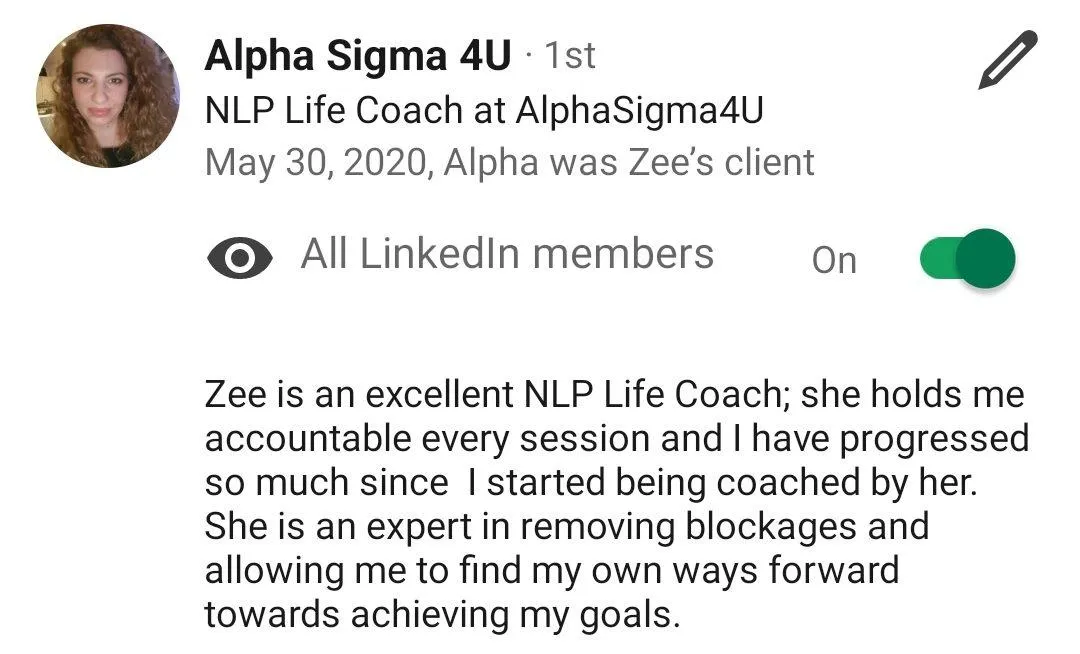Turn off the All LinkedIn members switch
Image resolution: width=1080 pixels, height=654 pixels.
pyautogui.click(x=968, y=258)
